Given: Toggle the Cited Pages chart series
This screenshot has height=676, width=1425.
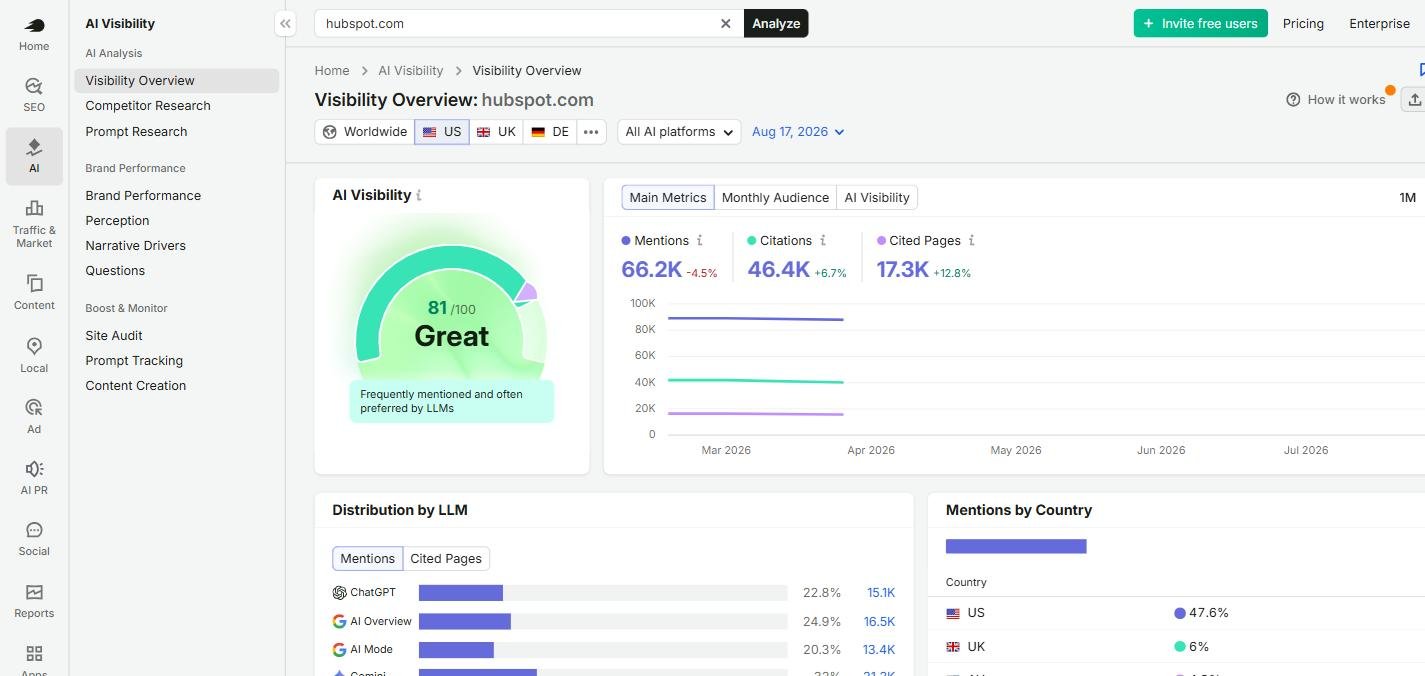Looking at the screenshot, I should [918, 240].
